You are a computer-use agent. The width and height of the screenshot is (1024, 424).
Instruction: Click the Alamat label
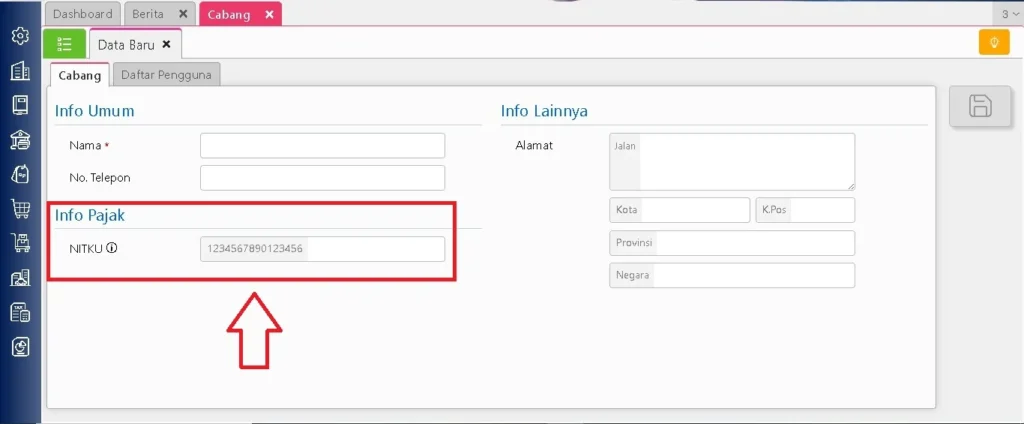[x=534, y=145]
